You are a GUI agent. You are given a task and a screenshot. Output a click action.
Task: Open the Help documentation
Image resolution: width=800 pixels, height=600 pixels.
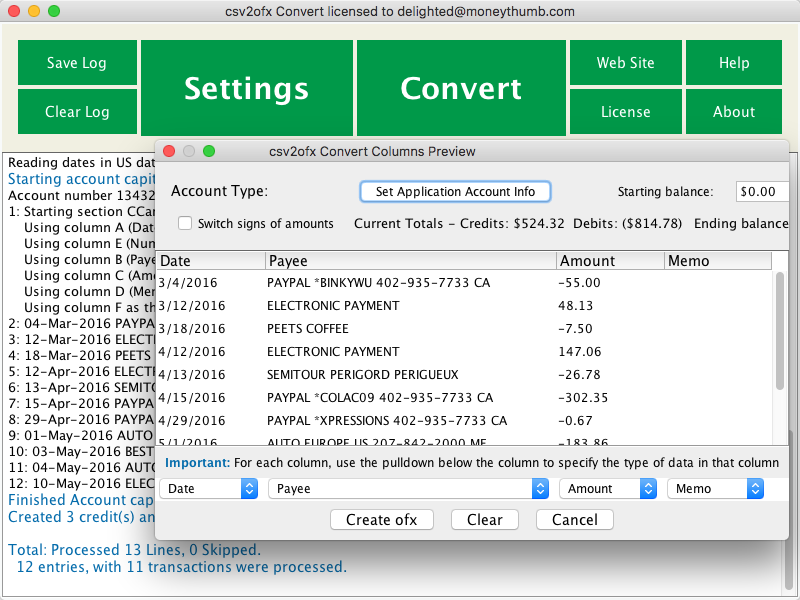point(733,62)
